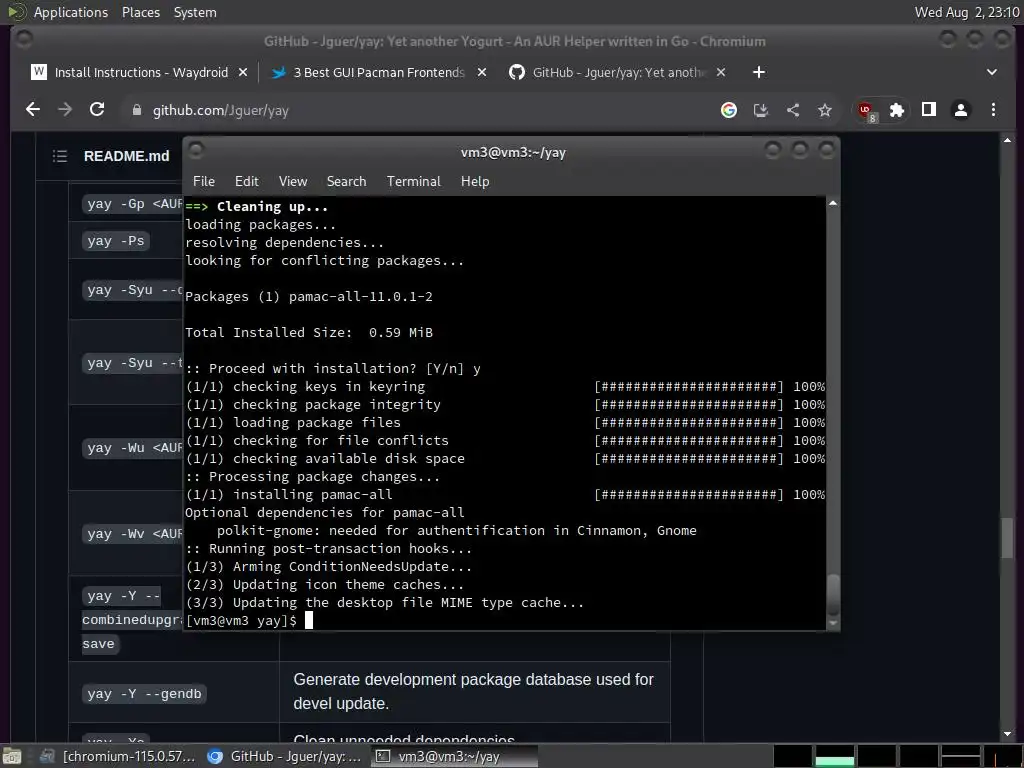Open Chromium three-dot menu
1024x768 pixels.
click(x=993, y=110)
